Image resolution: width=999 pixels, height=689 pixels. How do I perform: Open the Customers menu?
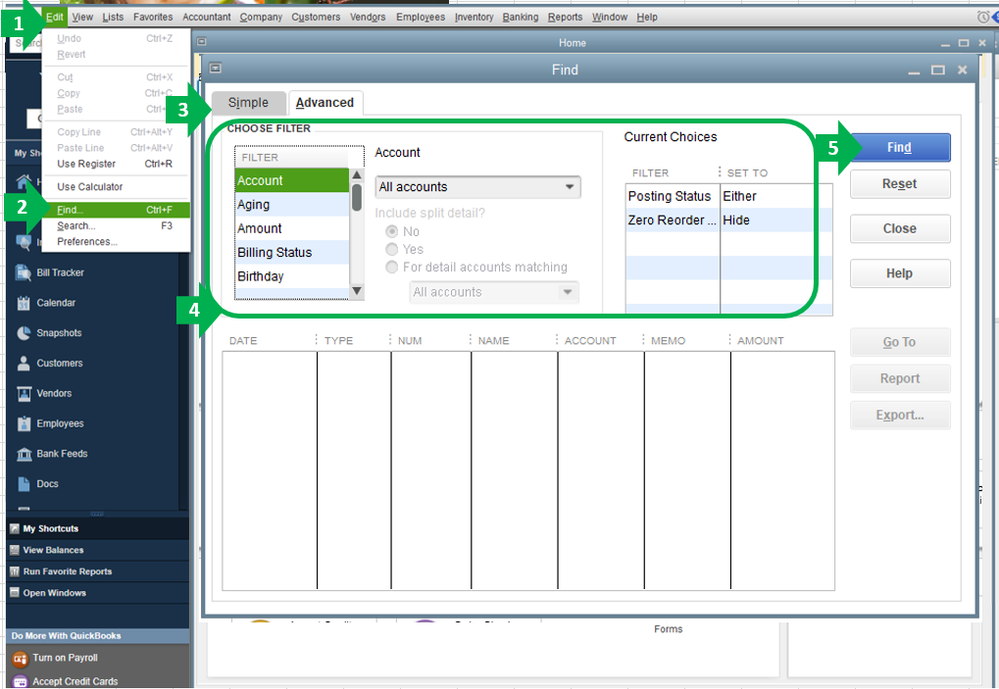pos(315,17)
